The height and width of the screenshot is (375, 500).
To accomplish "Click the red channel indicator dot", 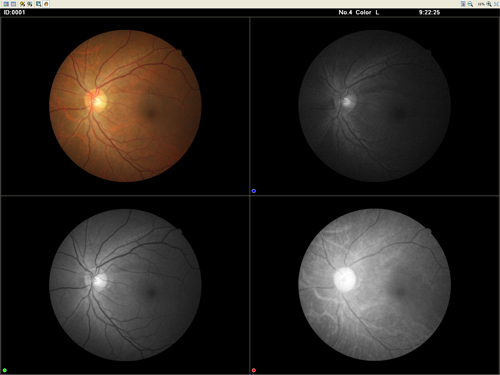I will pyautogui.click(x=254, y=370).
